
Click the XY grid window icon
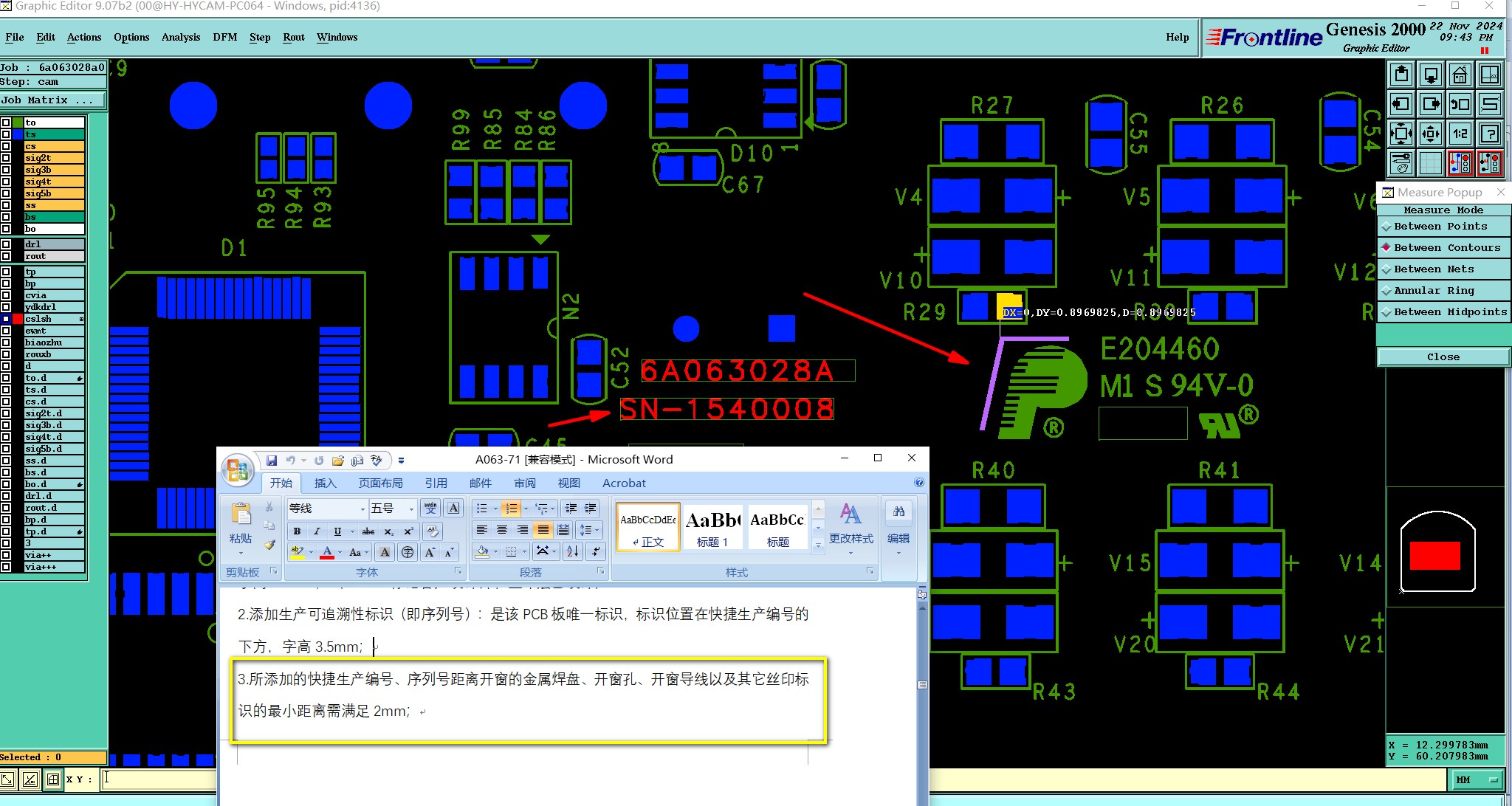pyautogui.click(x=1490, y=75)
